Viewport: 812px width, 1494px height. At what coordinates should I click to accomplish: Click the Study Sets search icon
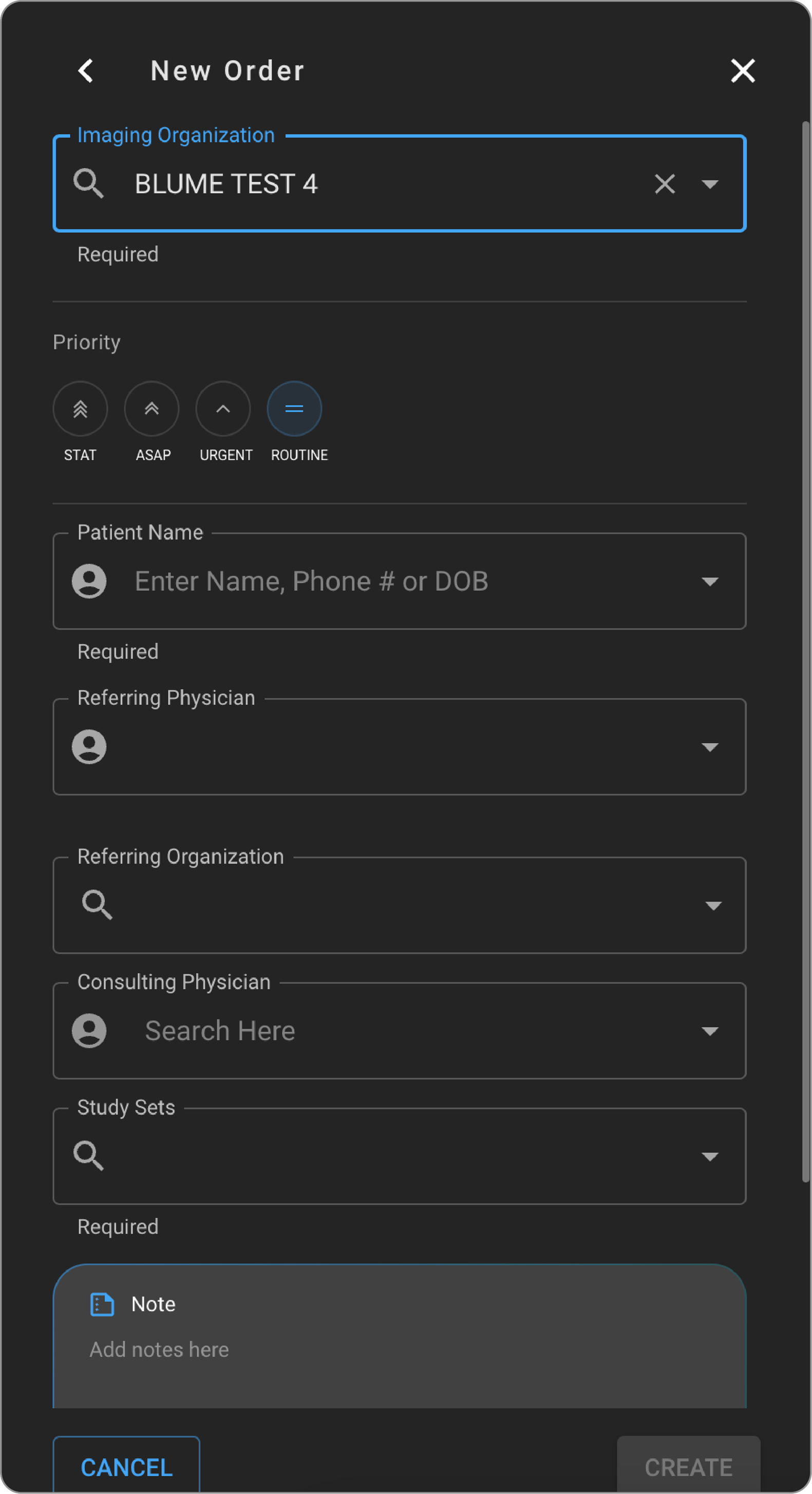click(89, 1156)
